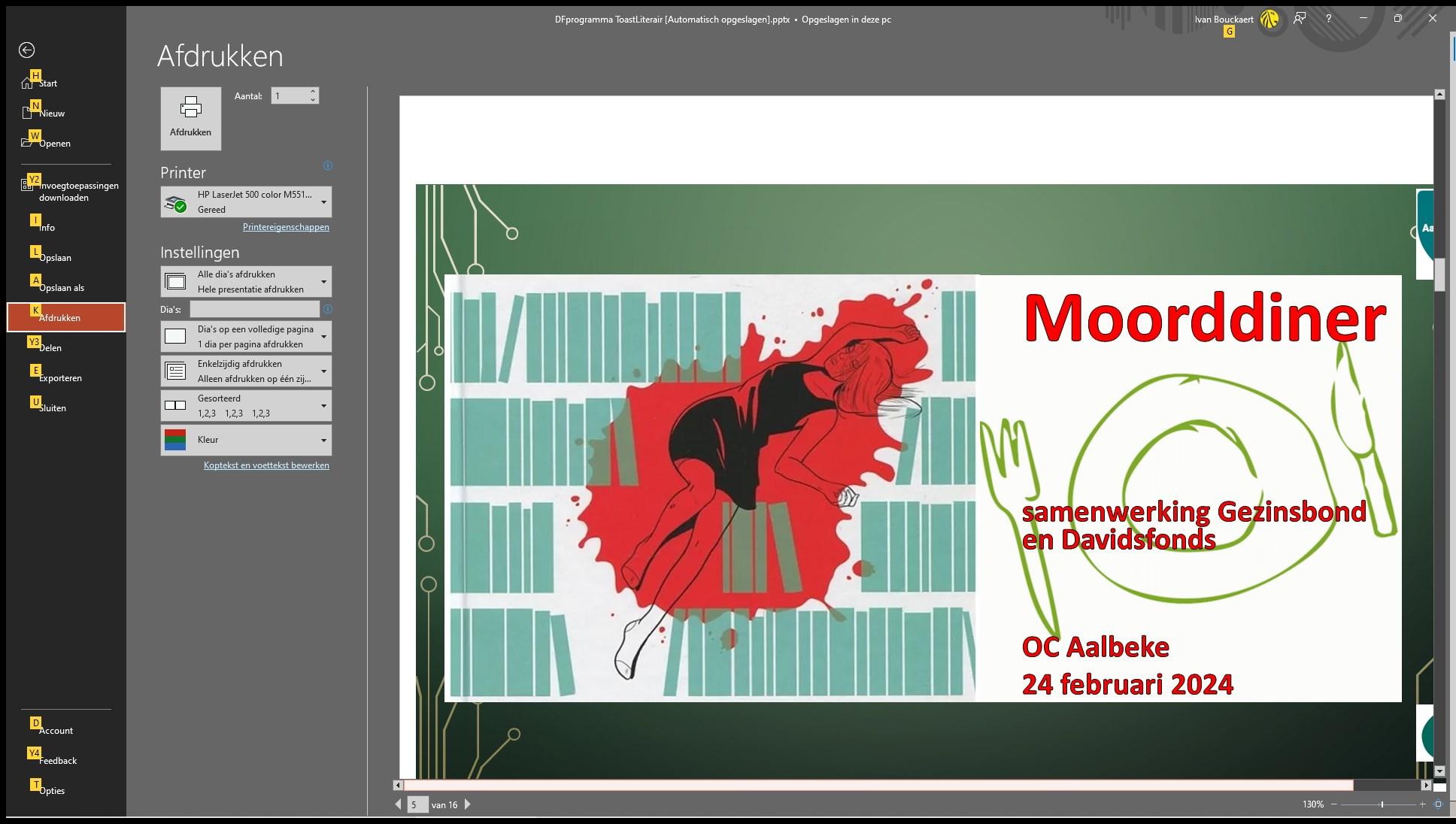This screenshot has height=824, width=1456.
Task: Click the back arrow to exit backstage
Action: [26, 50]
